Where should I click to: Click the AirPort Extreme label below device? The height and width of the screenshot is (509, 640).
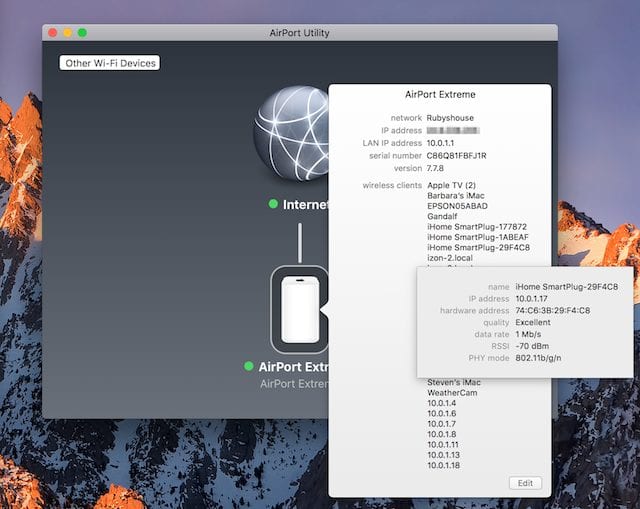tap(292, 367)
